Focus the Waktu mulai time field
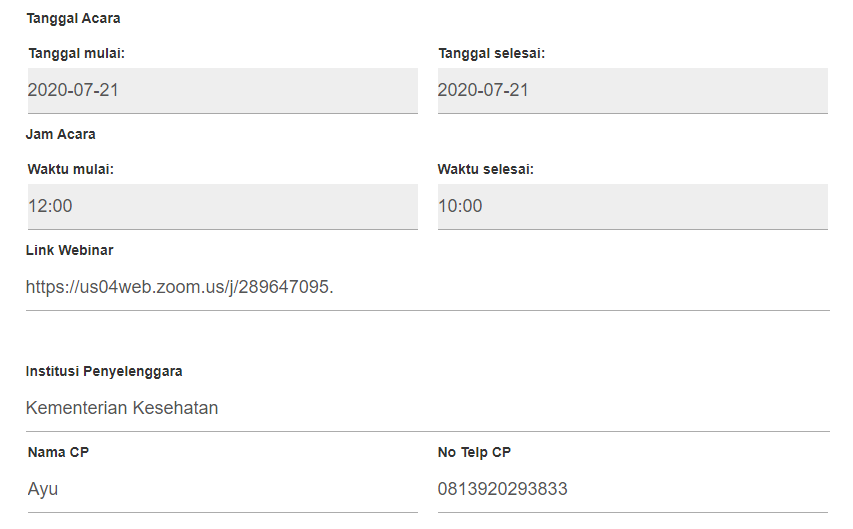The height and width of the screenshot is (529, 853). tap(222, 206)
